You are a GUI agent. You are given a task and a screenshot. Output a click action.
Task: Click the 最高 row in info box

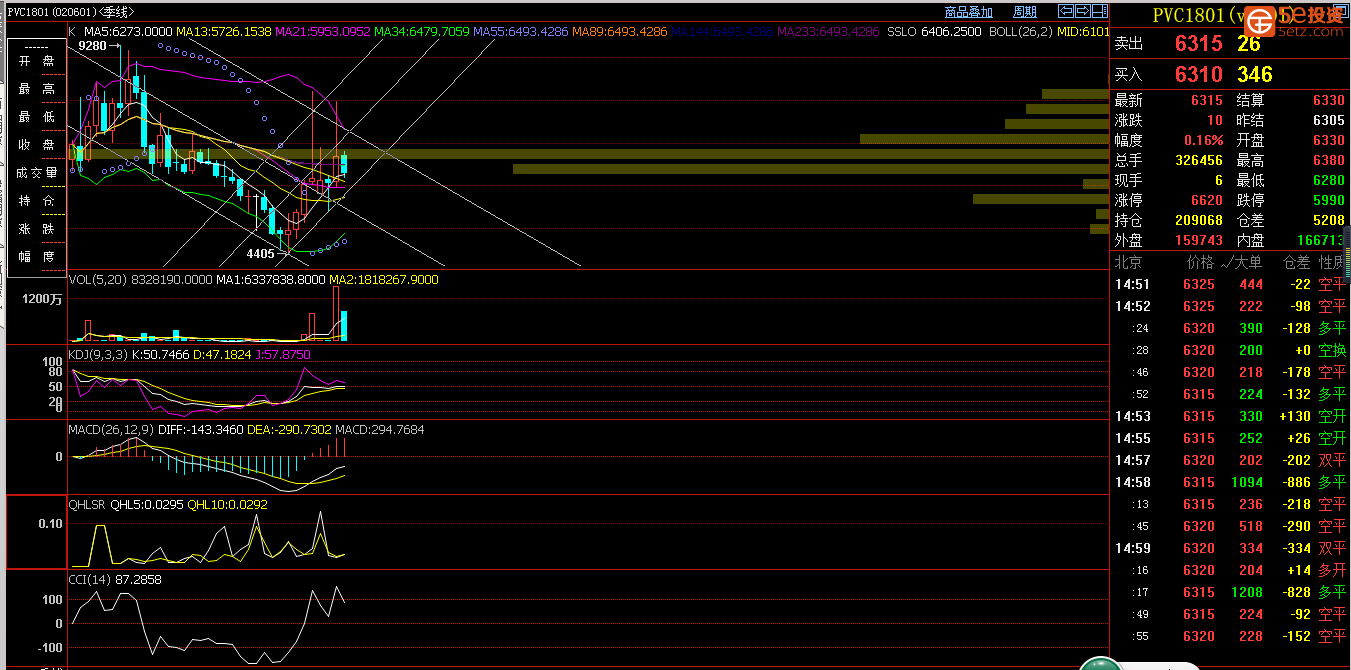coord(37,89)
